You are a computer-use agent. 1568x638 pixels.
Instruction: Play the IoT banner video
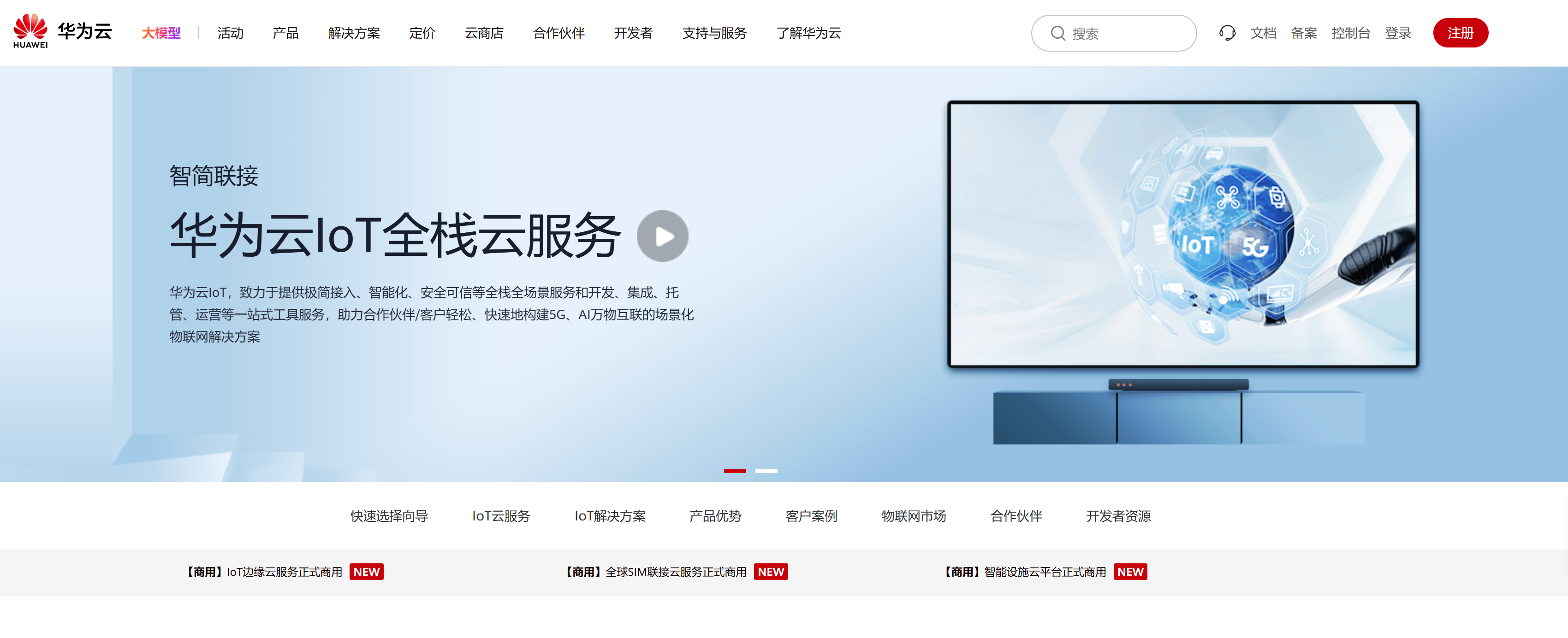coord(662,236)
